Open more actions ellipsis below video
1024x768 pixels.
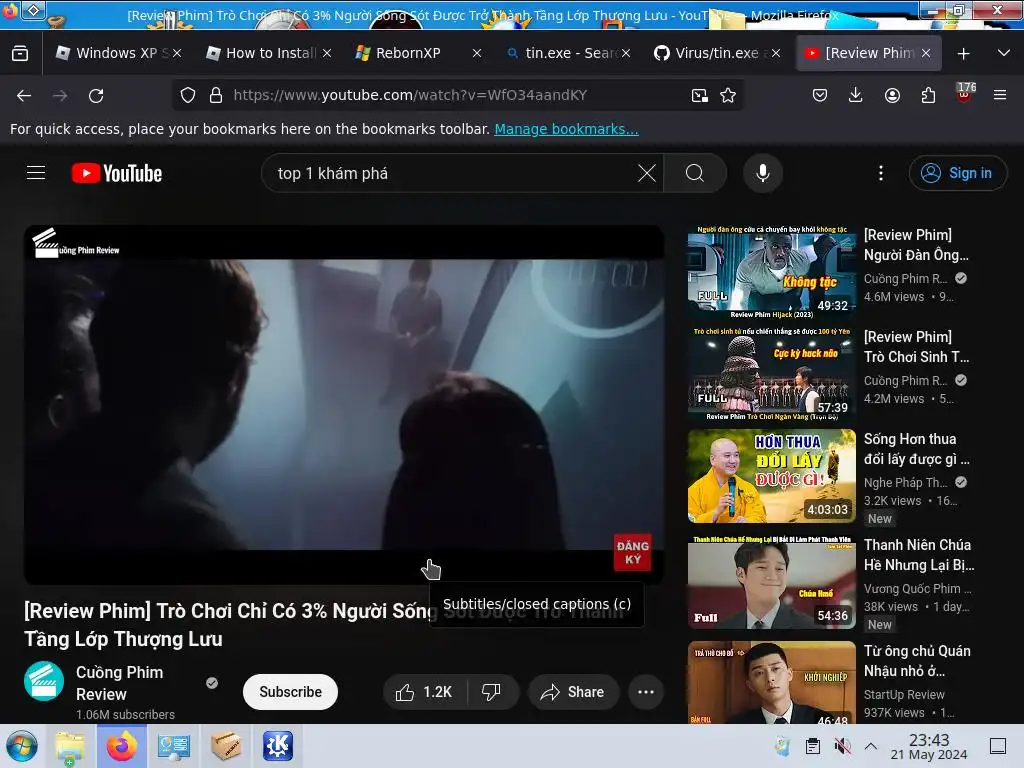click(646, 692)
